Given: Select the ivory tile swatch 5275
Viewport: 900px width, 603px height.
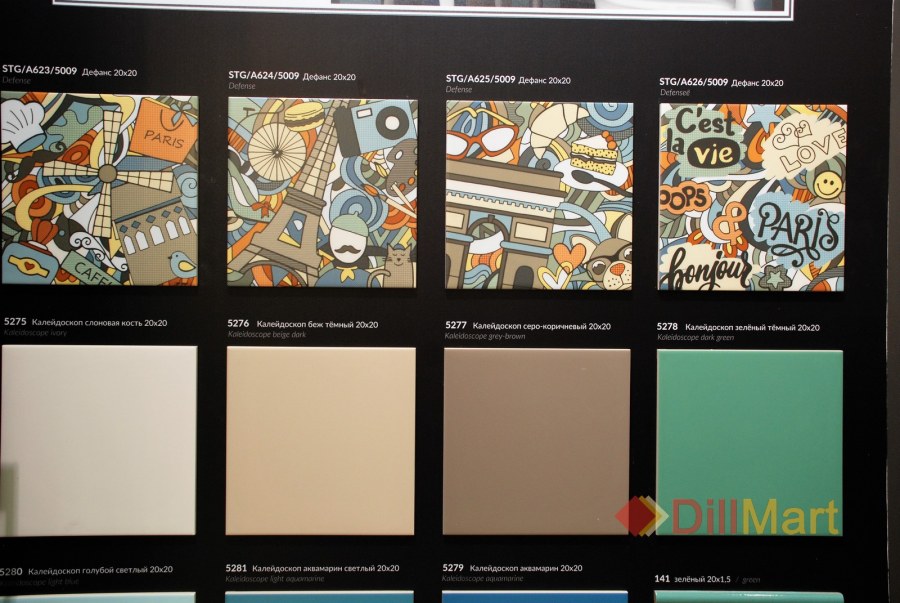Looking at the screenshot, I should 98,439.
